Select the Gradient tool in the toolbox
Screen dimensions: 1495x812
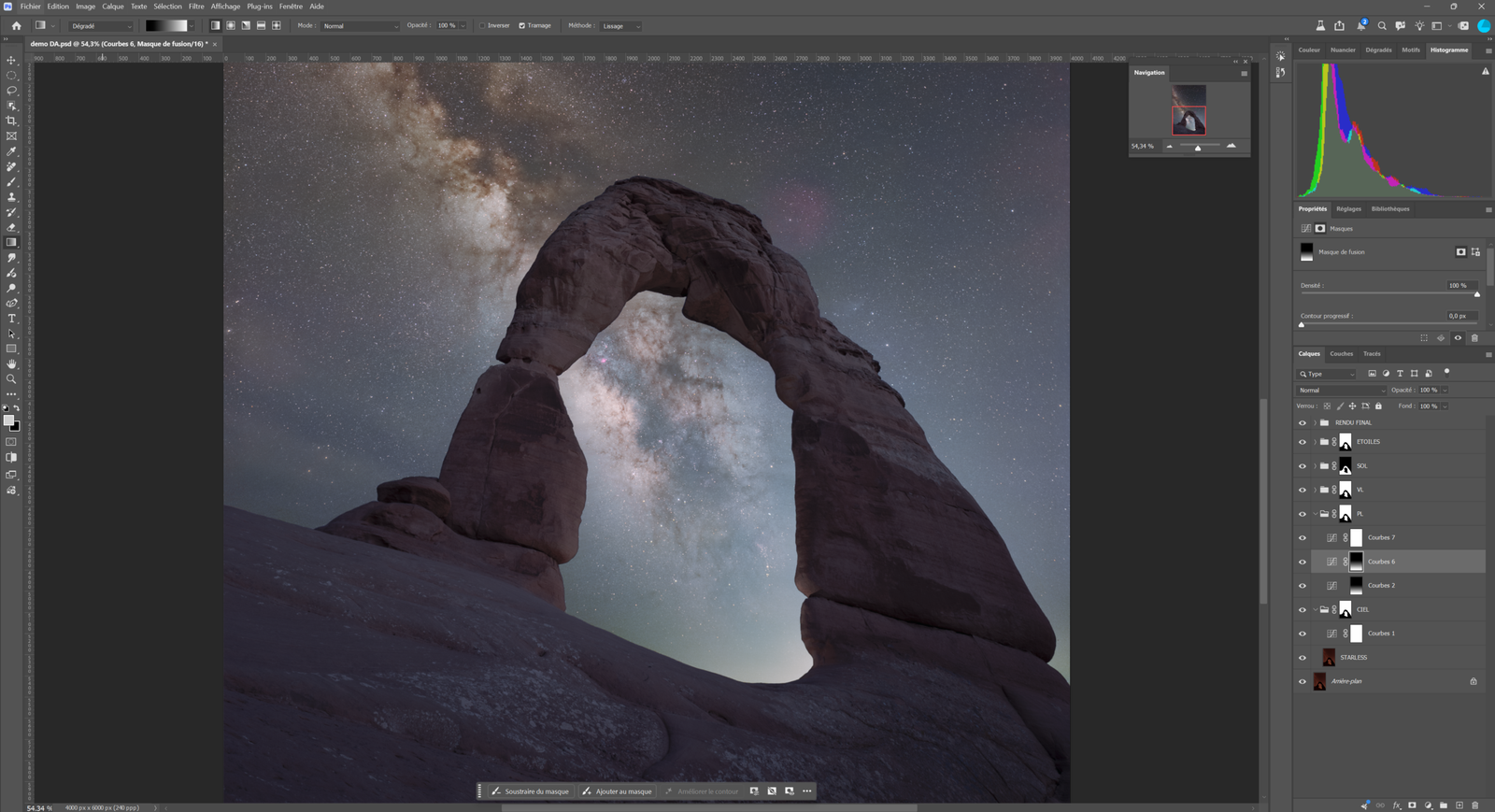click(x=11, y=243)
